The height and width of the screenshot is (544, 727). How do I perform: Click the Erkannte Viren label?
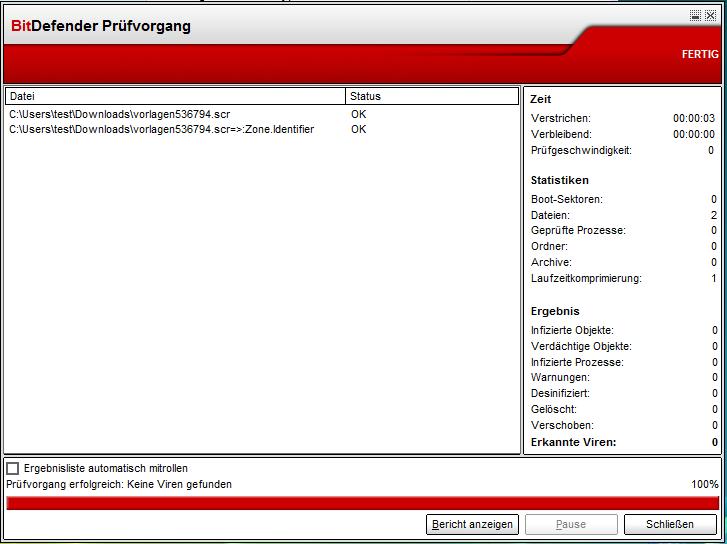pos(574,442)
